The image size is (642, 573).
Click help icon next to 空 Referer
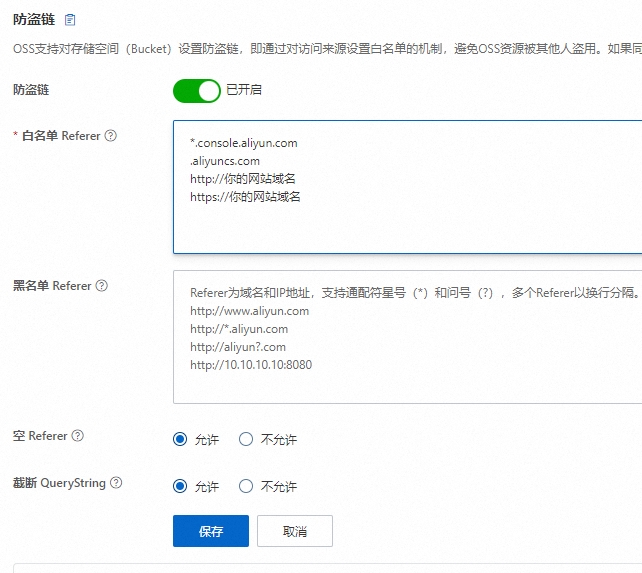(x=78, y=436)
